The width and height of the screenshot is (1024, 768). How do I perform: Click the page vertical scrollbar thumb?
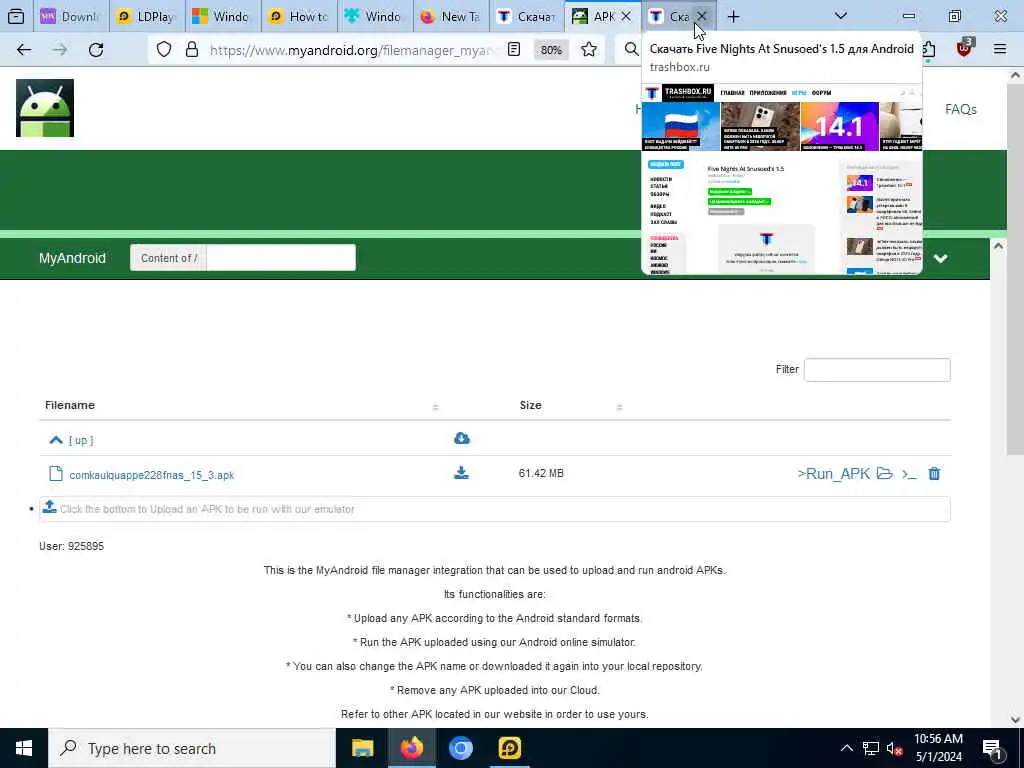point(1015,268)
